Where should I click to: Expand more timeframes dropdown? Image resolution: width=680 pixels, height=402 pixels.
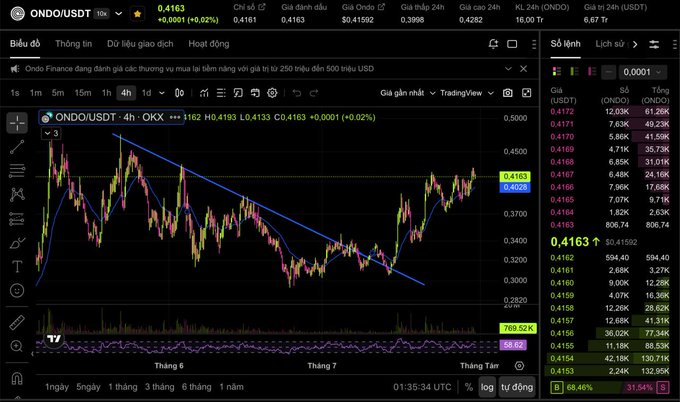[x=162, y=93]
